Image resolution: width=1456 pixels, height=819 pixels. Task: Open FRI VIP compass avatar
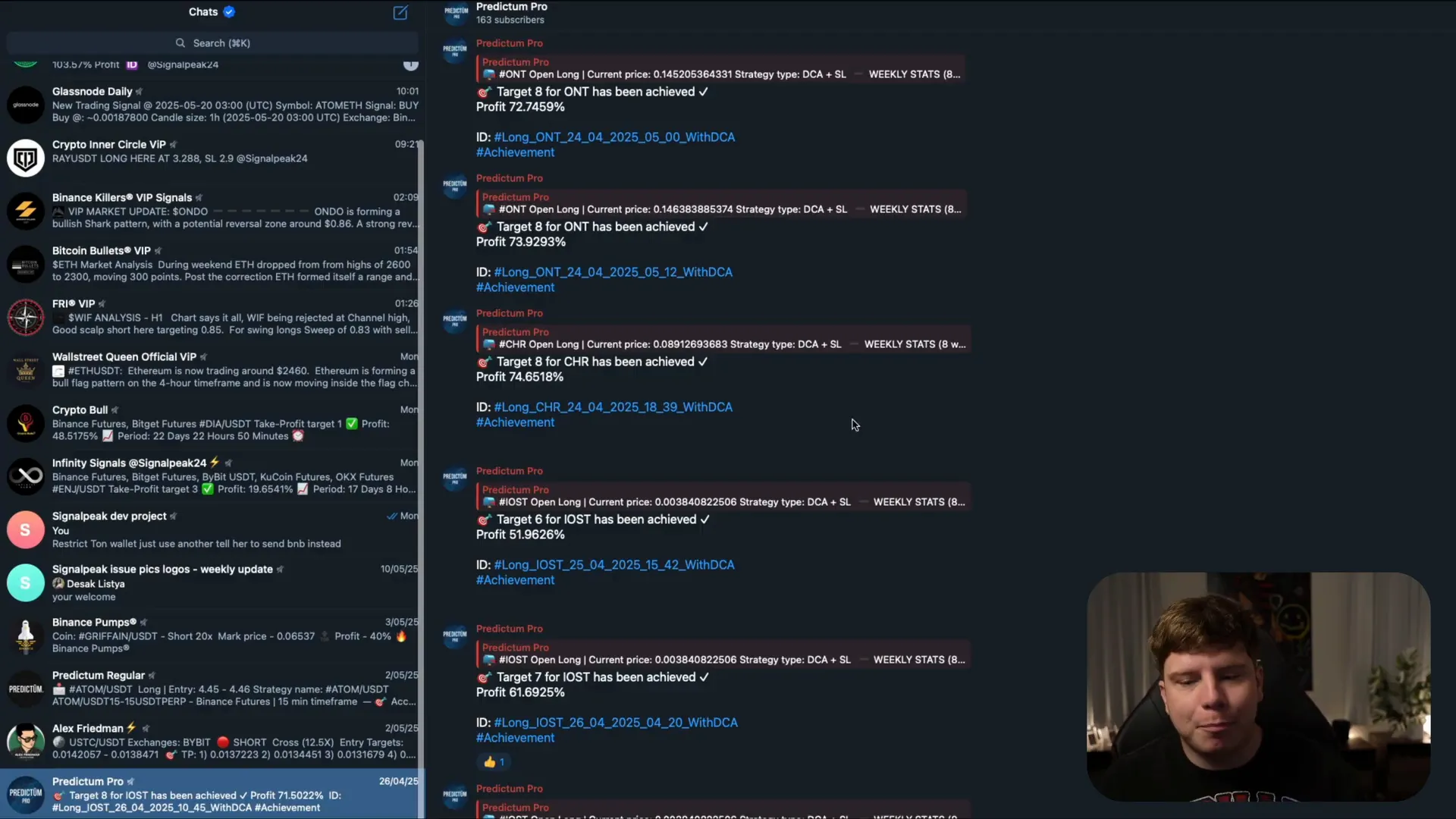pyautogui.click(x=26, y=317)
